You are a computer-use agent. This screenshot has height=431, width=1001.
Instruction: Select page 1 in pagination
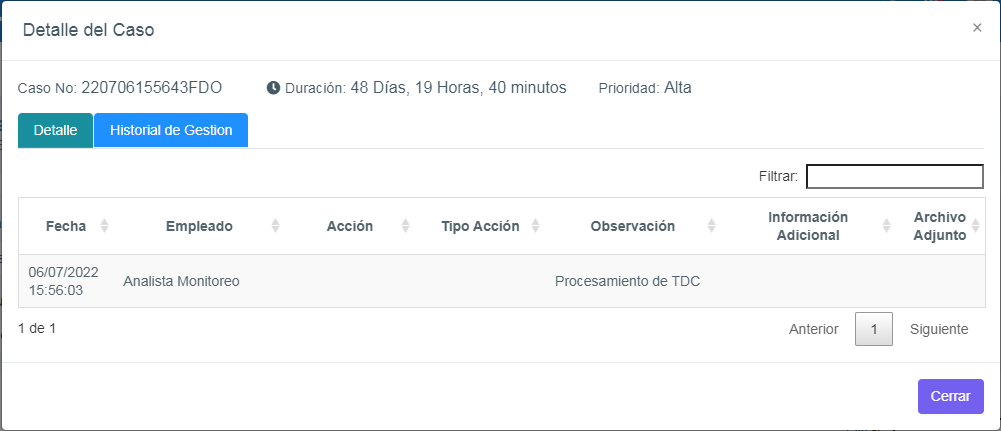click(x=874, y=329)
